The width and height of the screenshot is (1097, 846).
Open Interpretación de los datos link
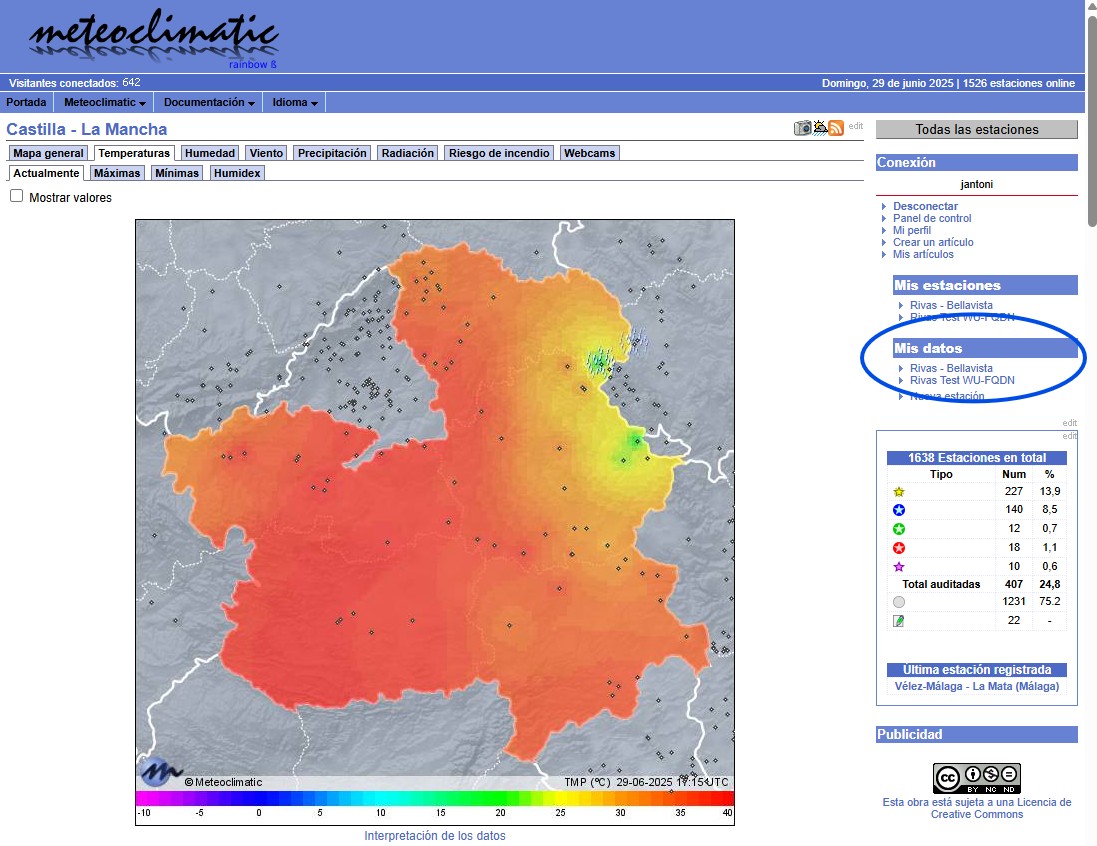435,836
